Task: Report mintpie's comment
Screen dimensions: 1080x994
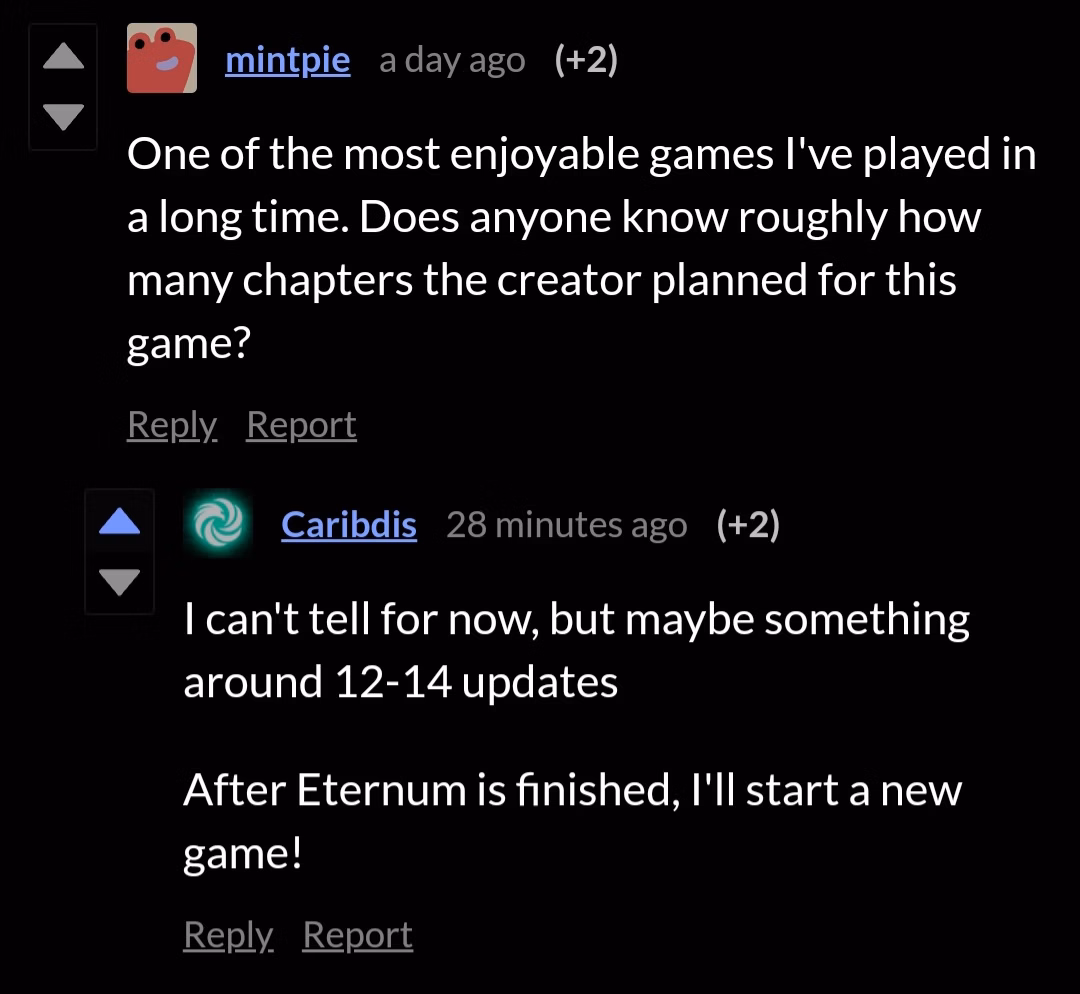Action: tap(302, 424)
